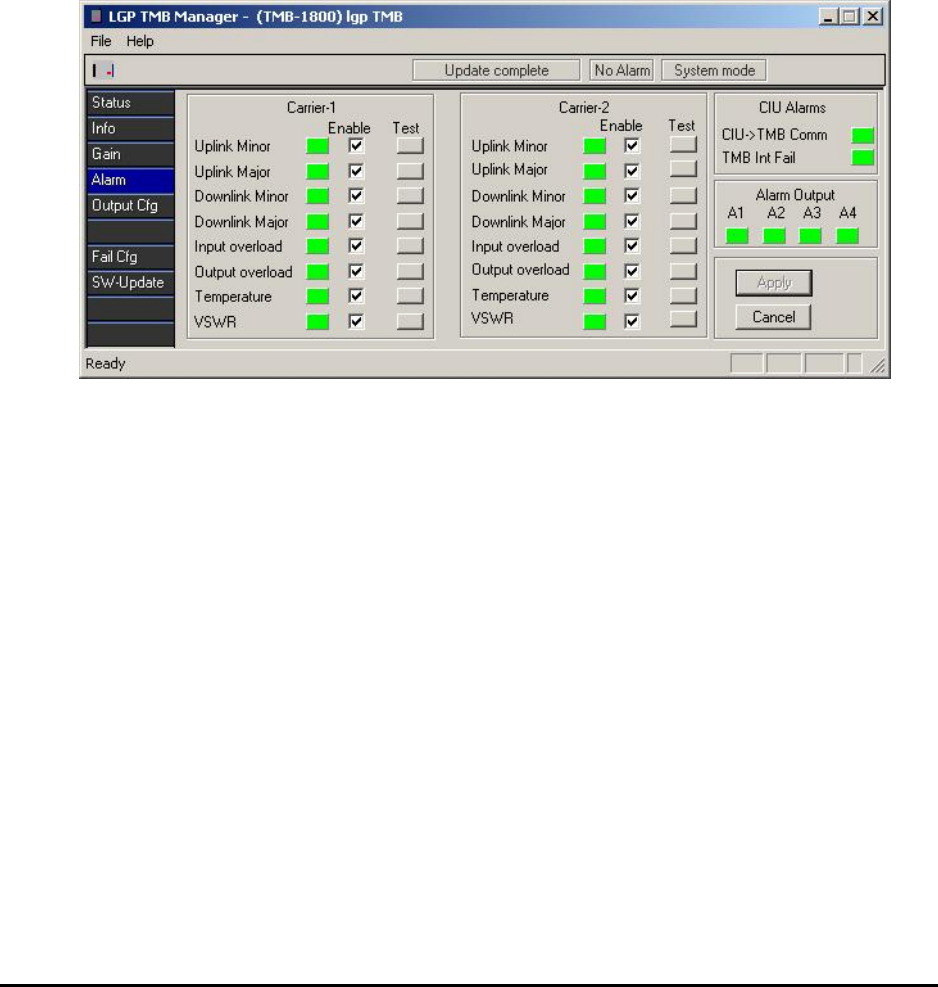The width and height of the screenshot is (938, 987).
Task: Click the Update complete status field
Action: point(496,70)
